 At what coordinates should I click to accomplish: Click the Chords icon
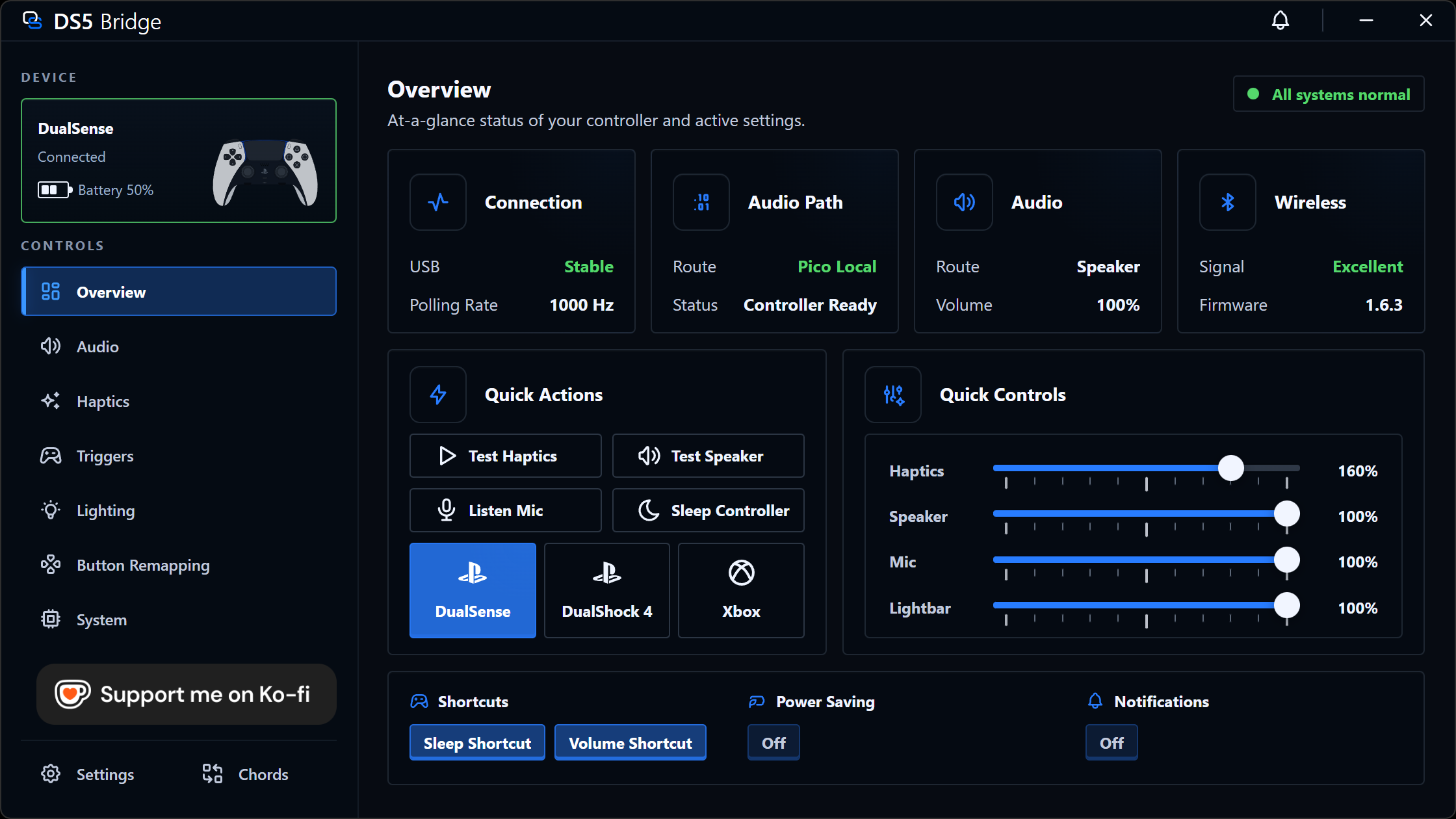point(213,773)
